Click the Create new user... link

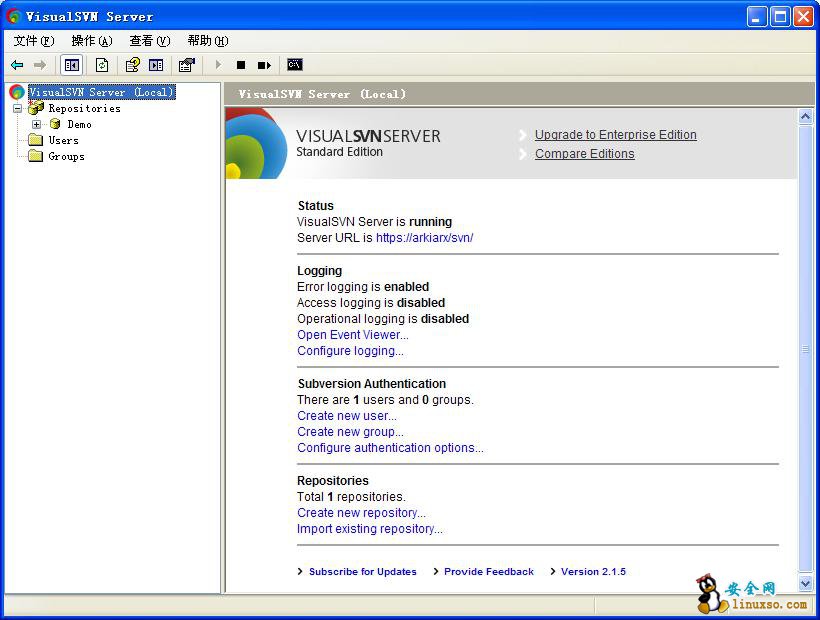pos(346,416)
